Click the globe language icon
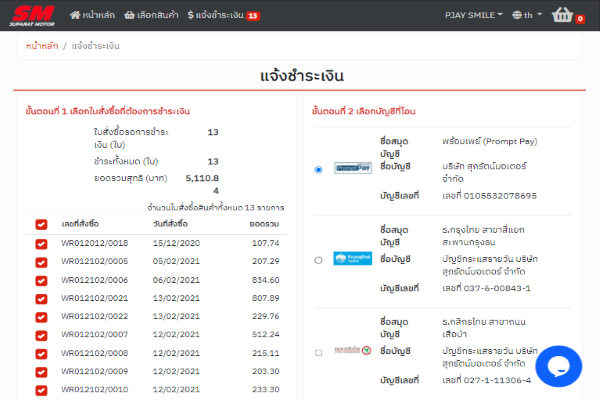Viewport: 600px width, 400px height. tap(517, 15)
